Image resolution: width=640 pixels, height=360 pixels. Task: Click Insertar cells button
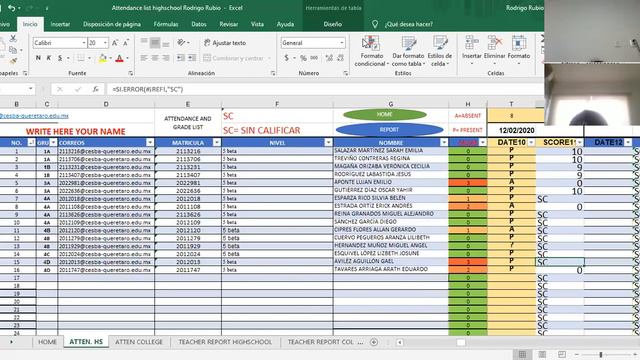pos(472,50)
